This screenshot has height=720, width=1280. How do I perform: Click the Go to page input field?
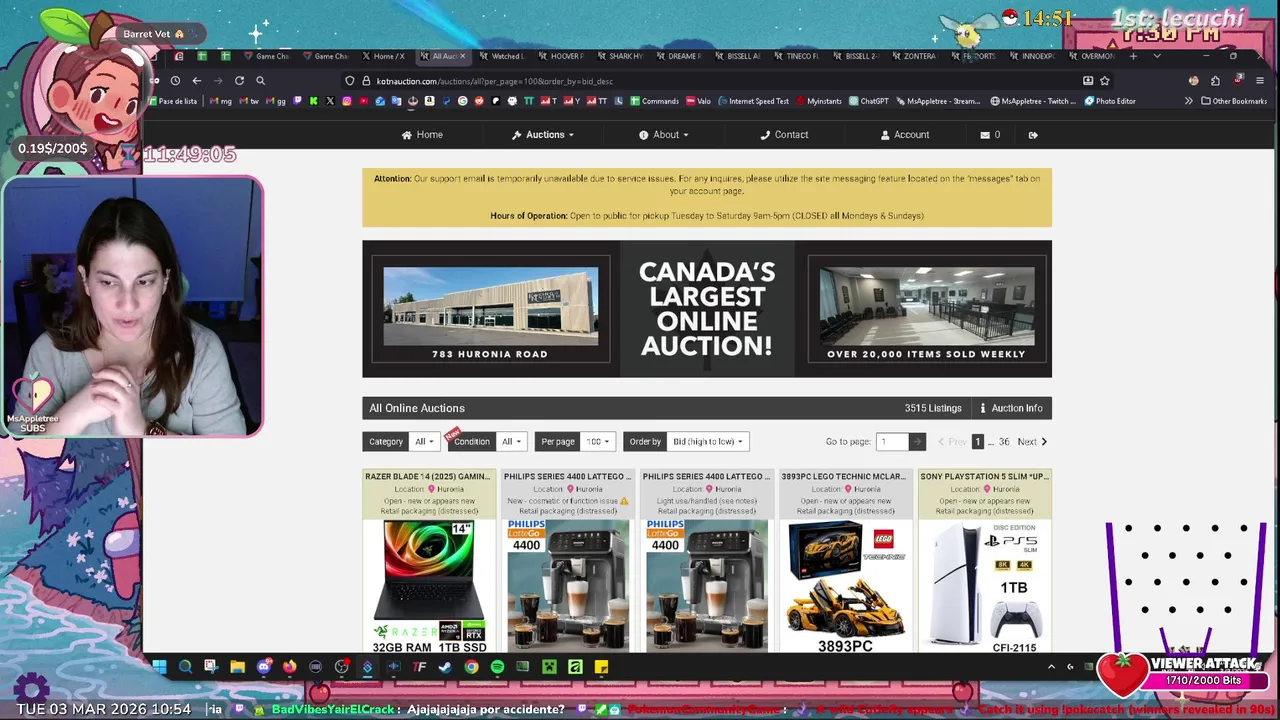pos(892,441)
